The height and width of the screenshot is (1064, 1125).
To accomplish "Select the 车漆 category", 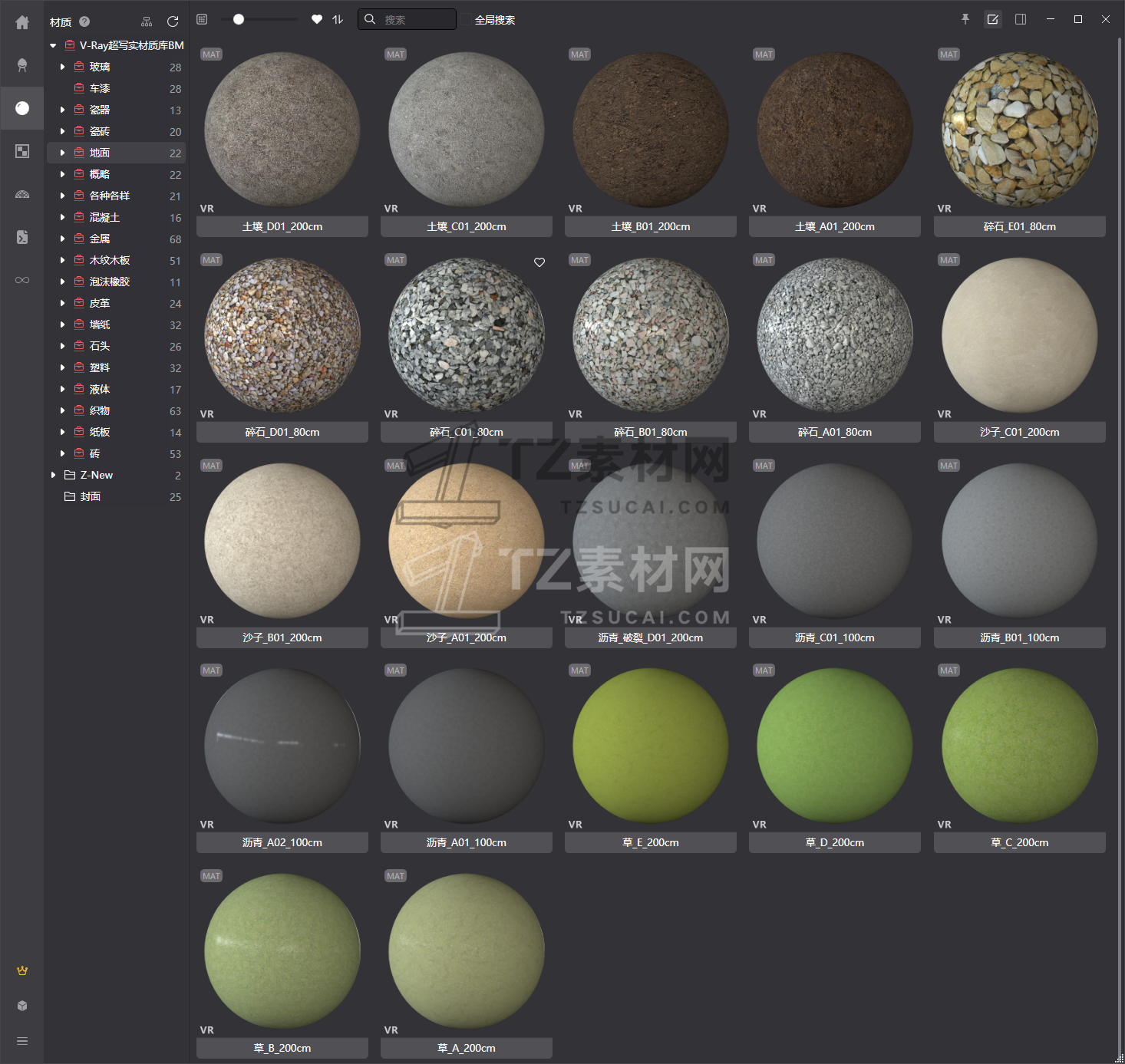I will pos(116,88).
